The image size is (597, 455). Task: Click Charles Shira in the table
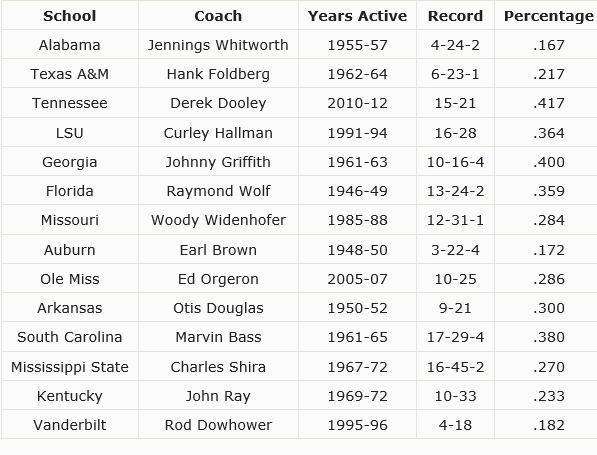(218, 367)
